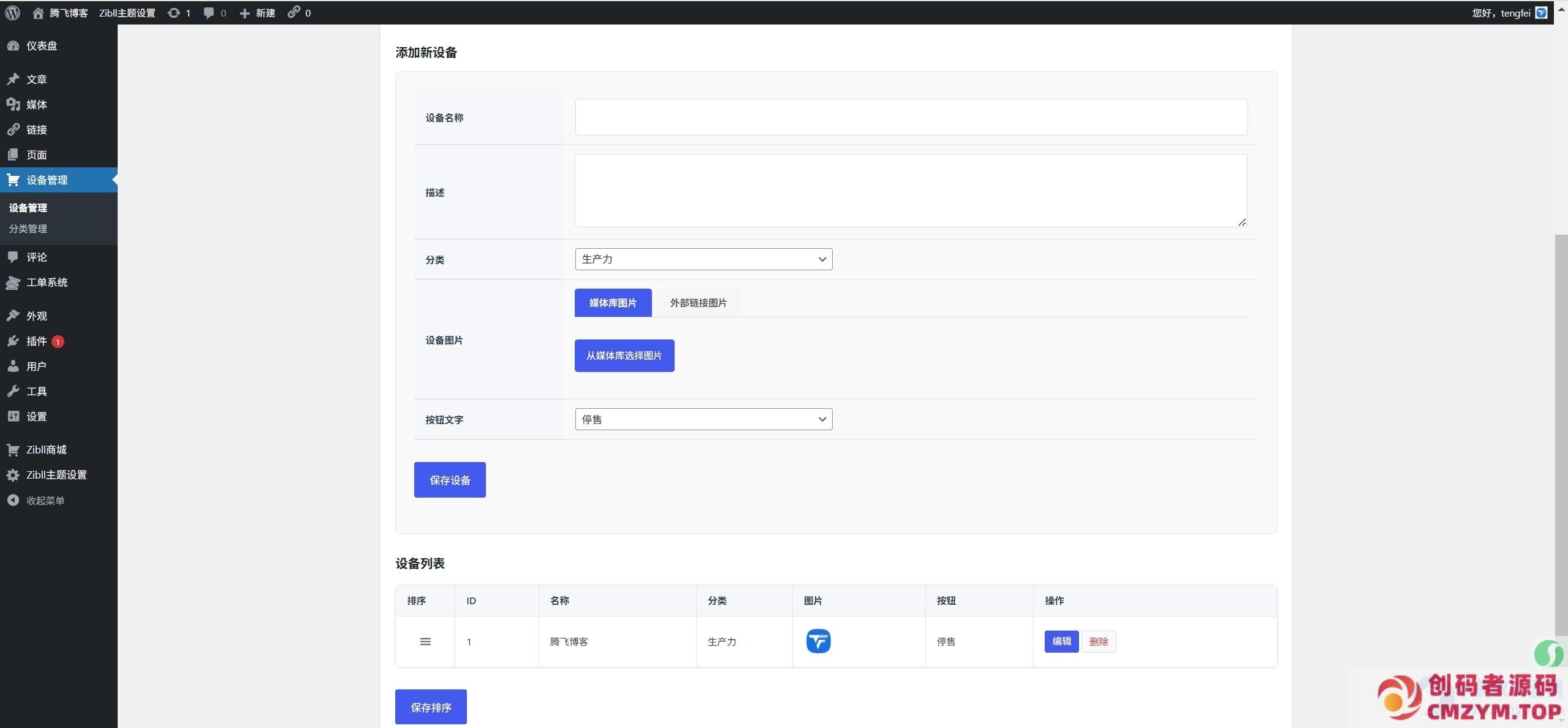Screen dimensions: 1568x728
Task: Expand the 分类 category dropdown
Action: pyautogui.click(x=703, y=259)
